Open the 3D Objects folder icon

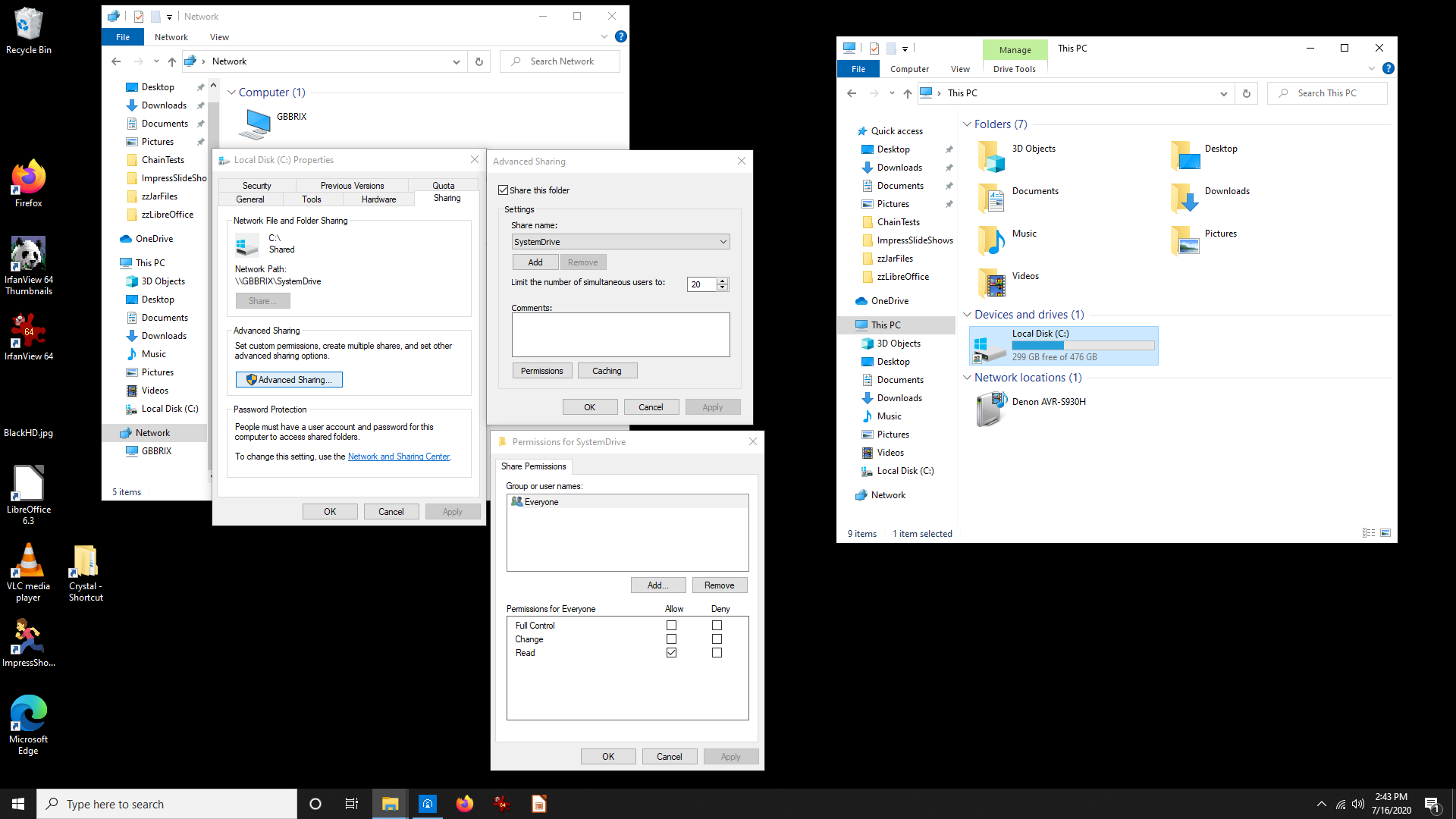[992, 155]
